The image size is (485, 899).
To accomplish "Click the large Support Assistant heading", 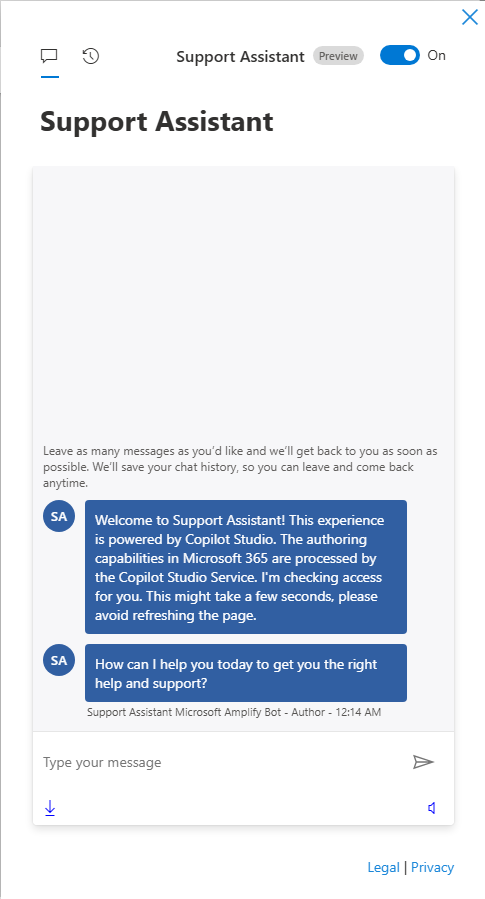I will [x=157, y=122].
